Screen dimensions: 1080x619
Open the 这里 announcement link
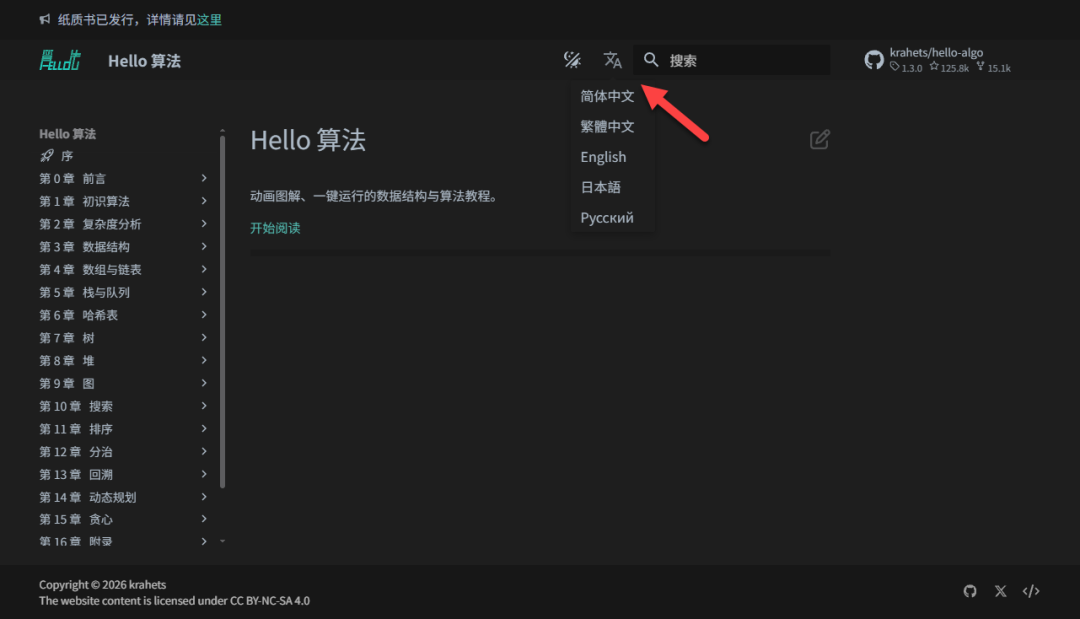click(209, 20)
